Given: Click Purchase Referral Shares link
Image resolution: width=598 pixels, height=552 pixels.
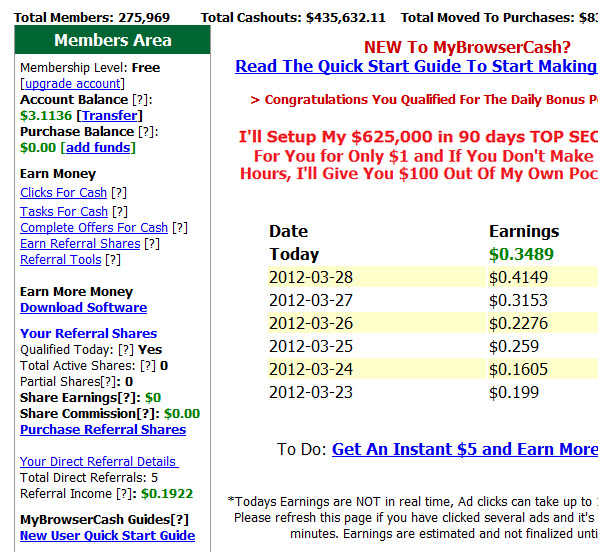Looking at the screenshot, I should 103,430.
